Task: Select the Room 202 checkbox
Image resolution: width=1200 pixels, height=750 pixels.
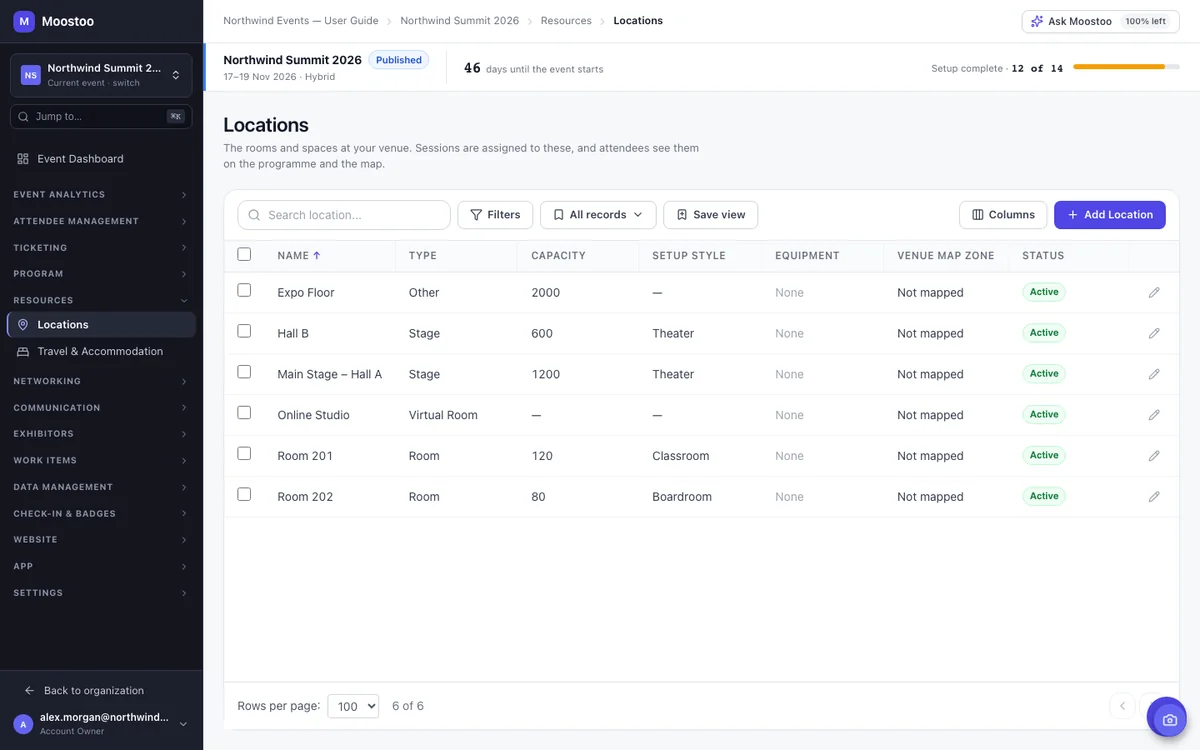Action: pos(244,494)
